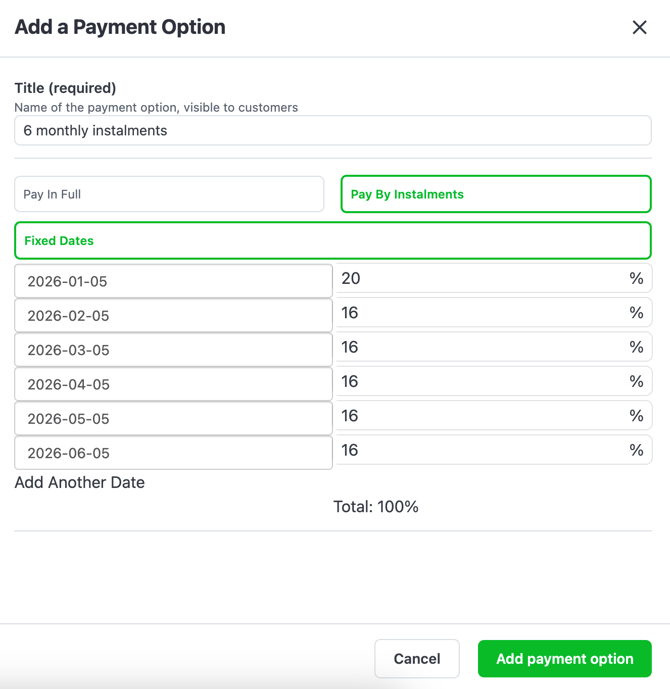Open the 2026-03-05 date field
Viewport: 670px width, 689px height.
point(173,350)
